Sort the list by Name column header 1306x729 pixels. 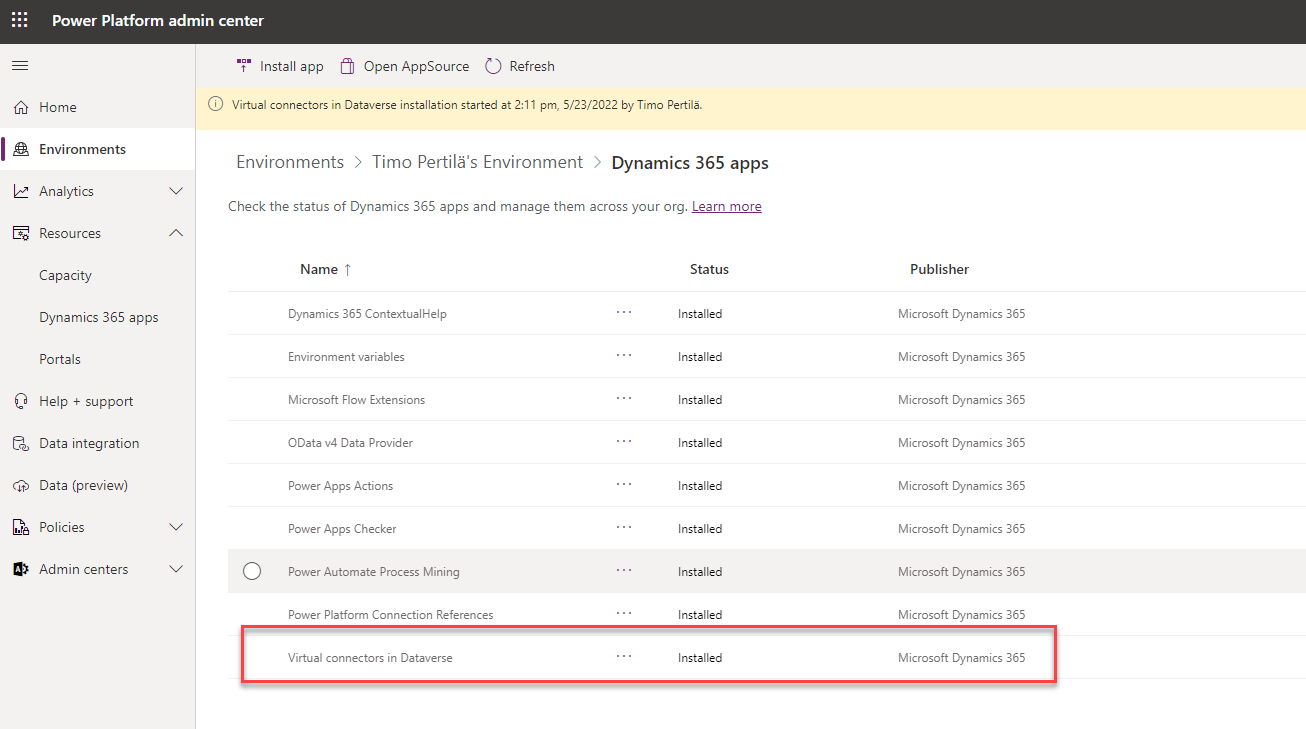[319, 269]
